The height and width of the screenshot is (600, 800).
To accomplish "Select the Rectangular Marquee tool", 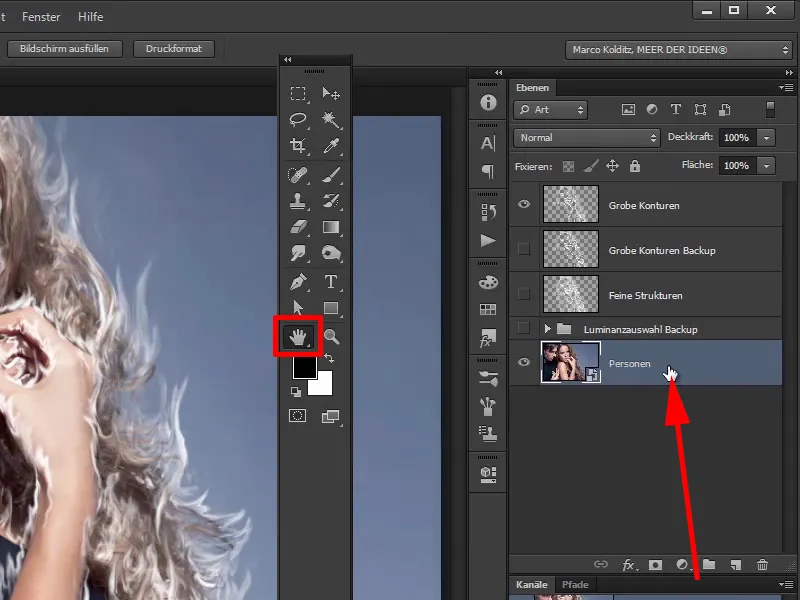I will pos(298,94).
